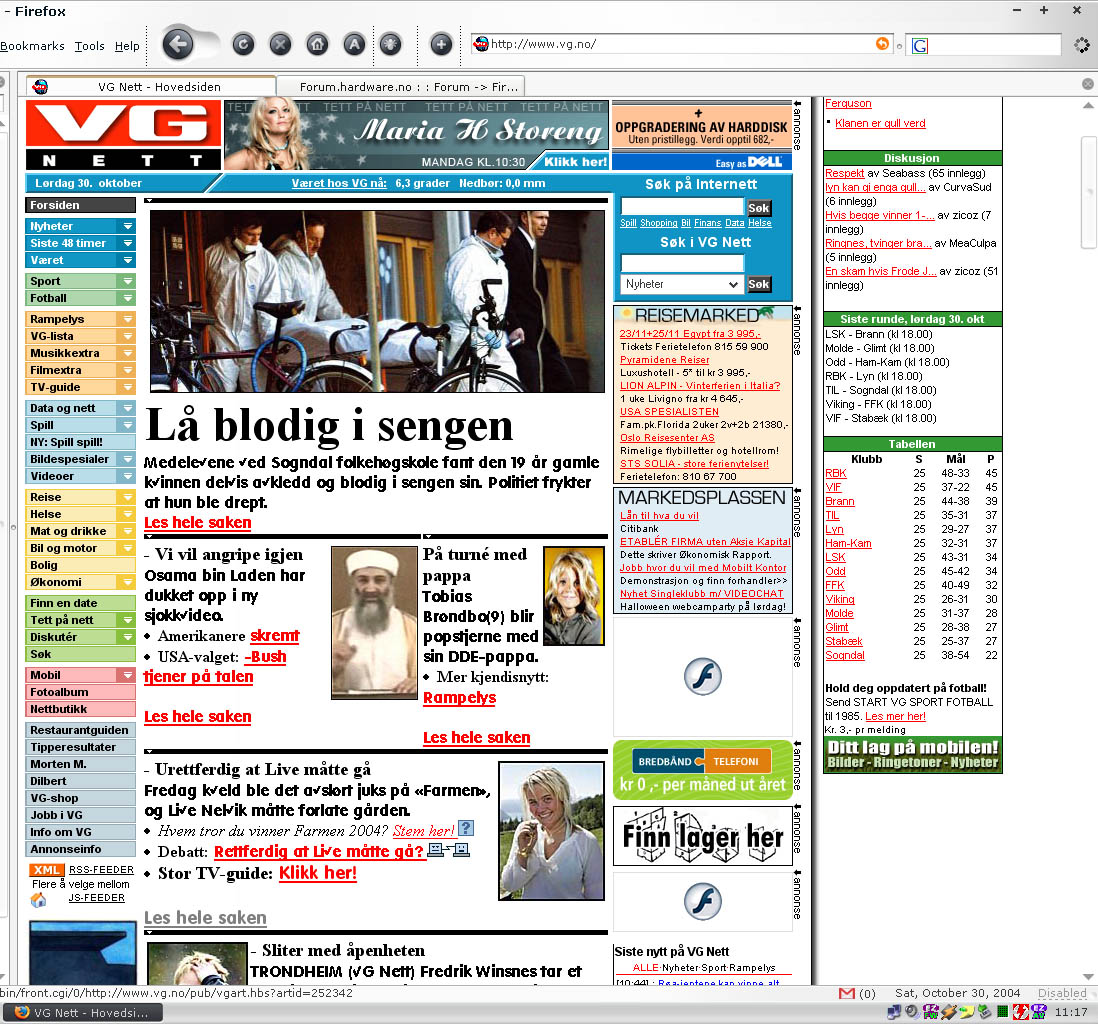Viewport: 1098px width, 1024px height.
Task: Expand the 'Siste 48 timer' menu arrow
Action: point(127,243)
